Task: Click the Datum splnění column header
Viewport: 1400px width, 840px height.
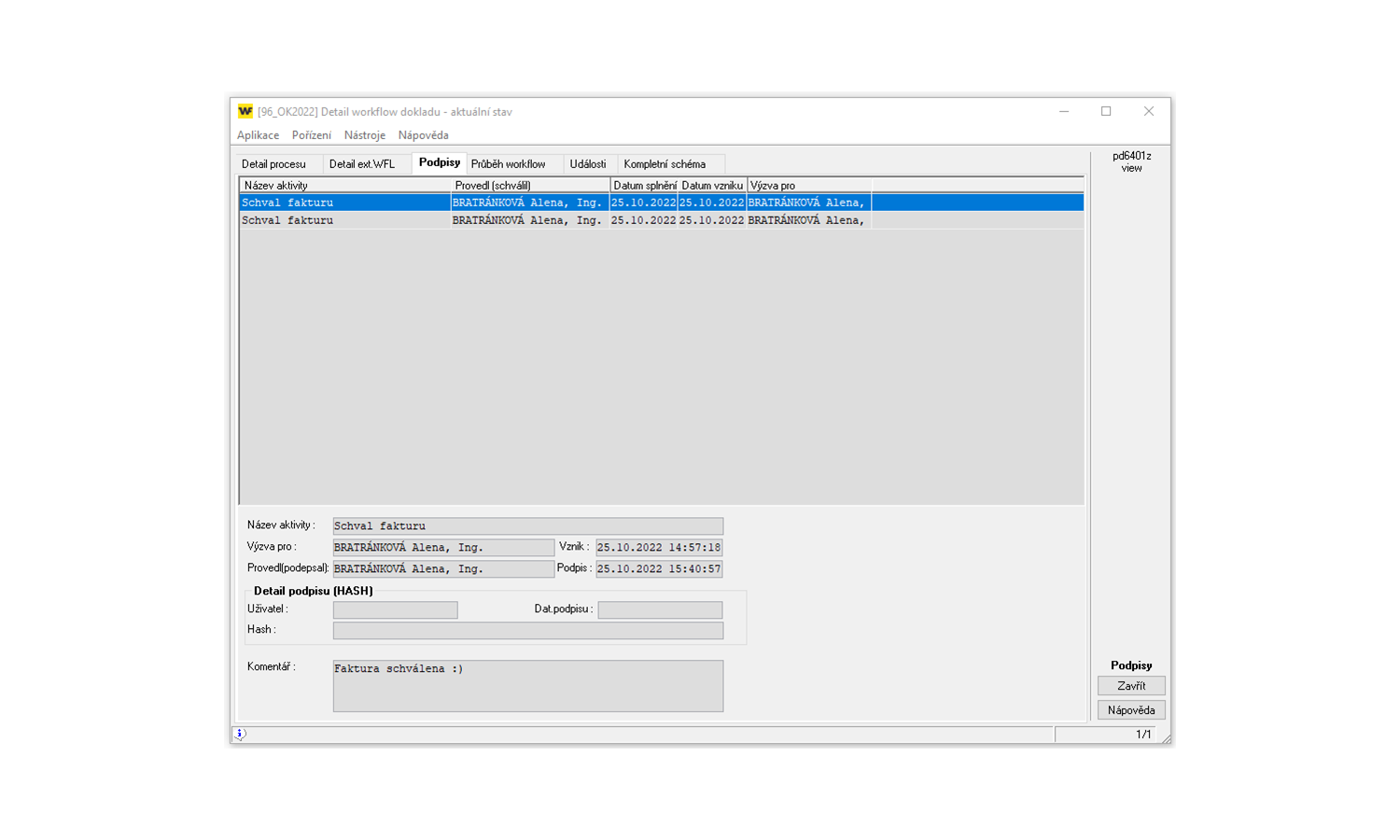Action: [644, 186]
